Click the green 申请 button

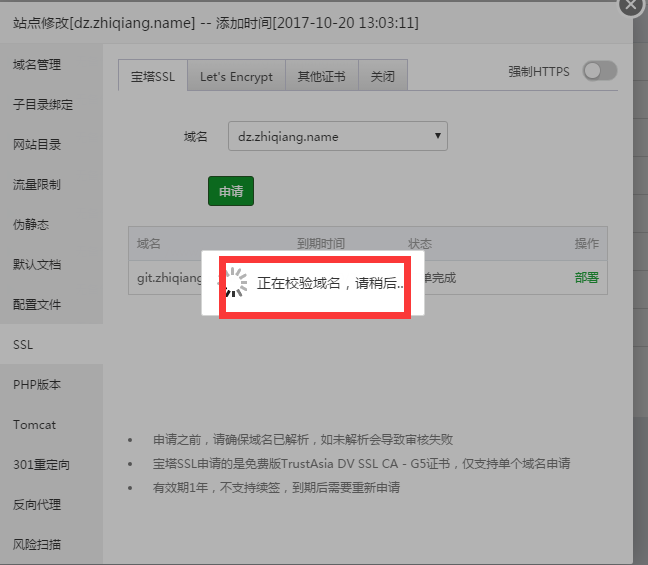pyautogui.click(x=231, y=191)
